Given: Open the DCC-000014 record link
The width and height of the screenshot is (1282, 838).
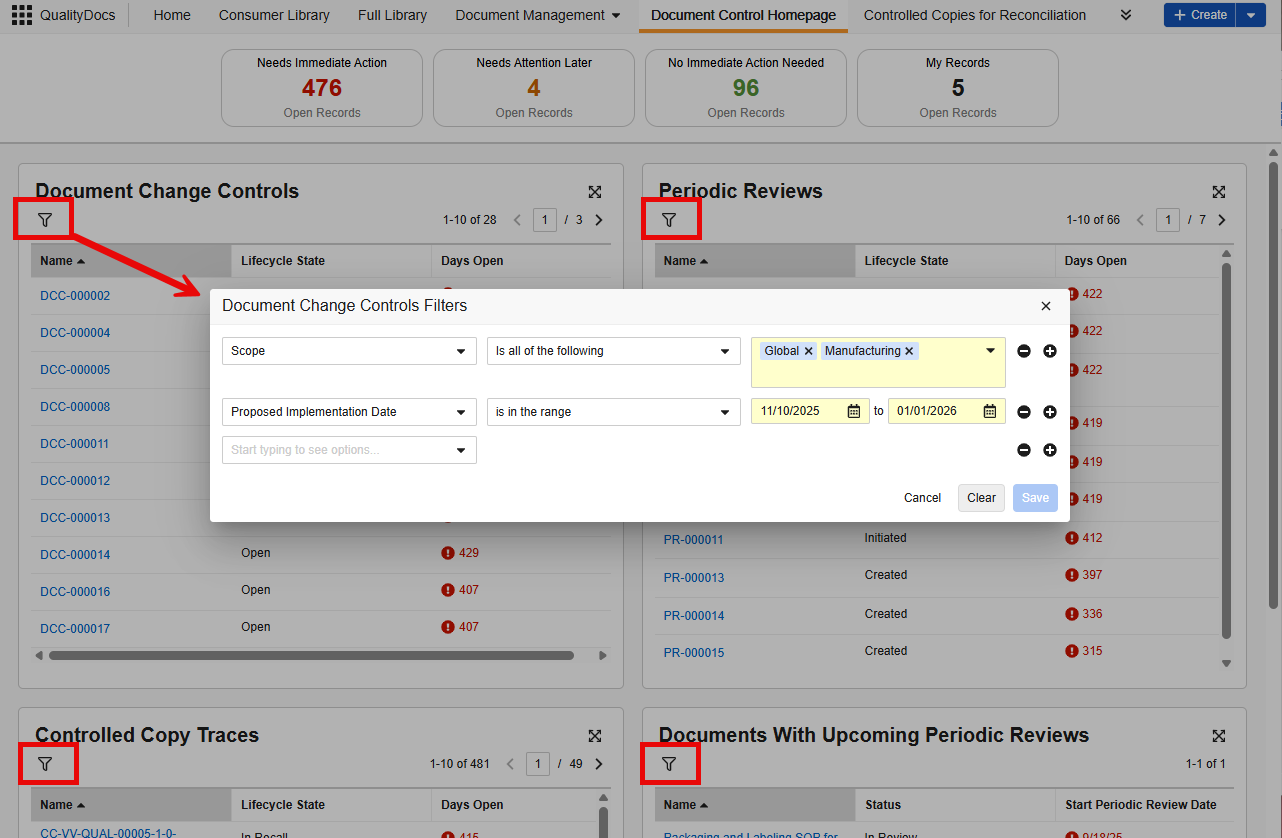Looking at the screenshot, I should pyautogui.click(x=75, y=554).
